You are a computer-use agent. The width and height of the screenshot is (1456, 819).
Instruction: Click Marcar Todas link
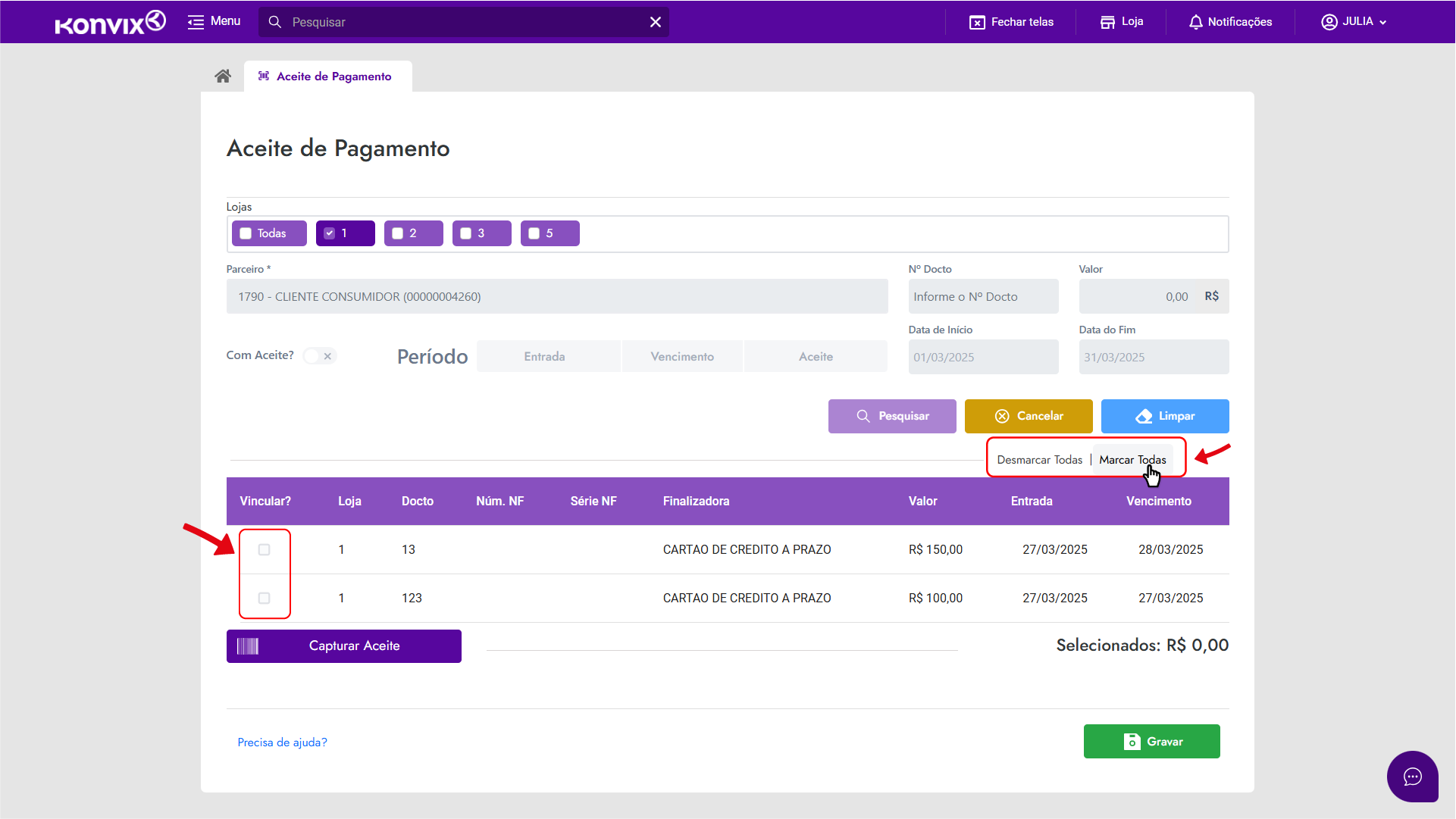point(1132,460)
